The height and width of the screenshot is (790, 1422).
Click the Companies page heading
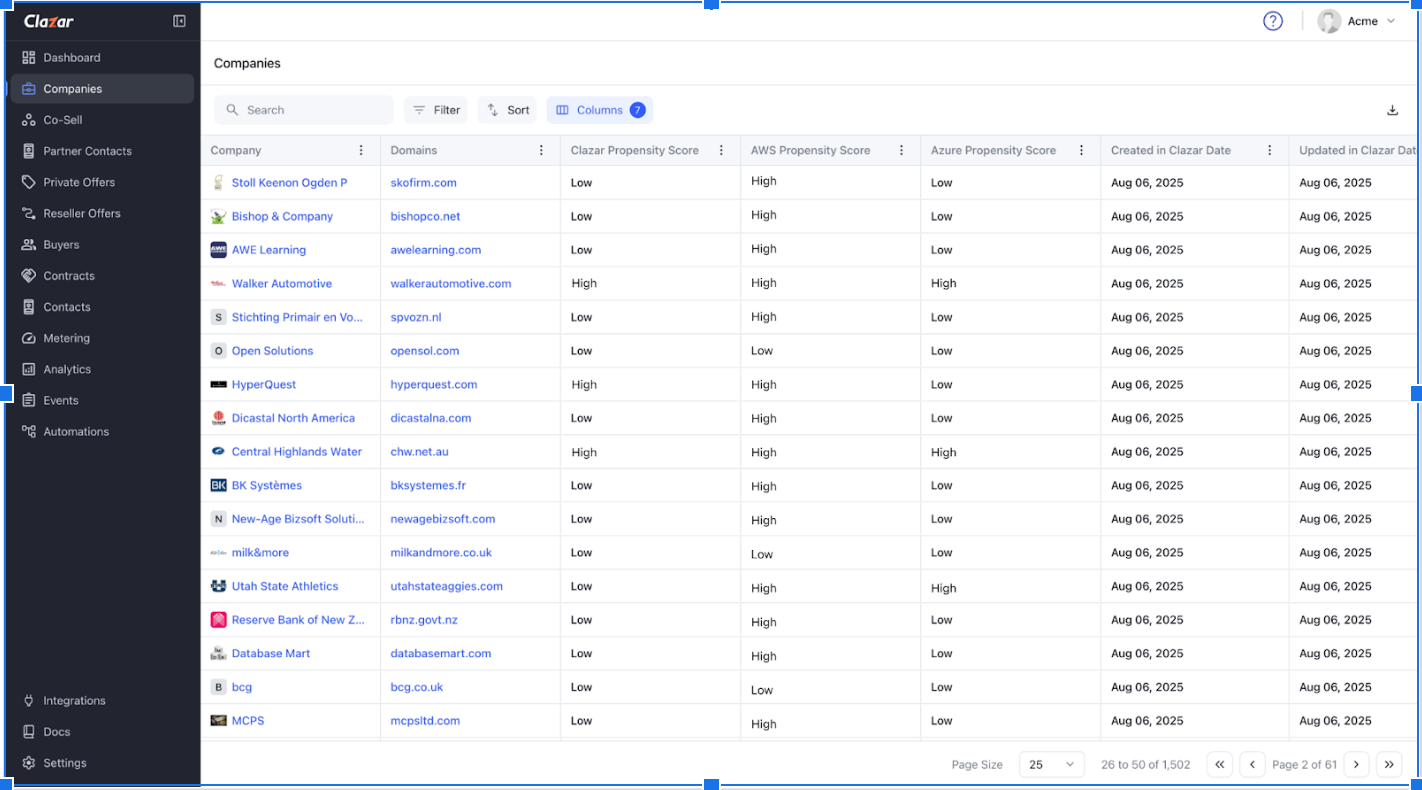tap(247, 63)
